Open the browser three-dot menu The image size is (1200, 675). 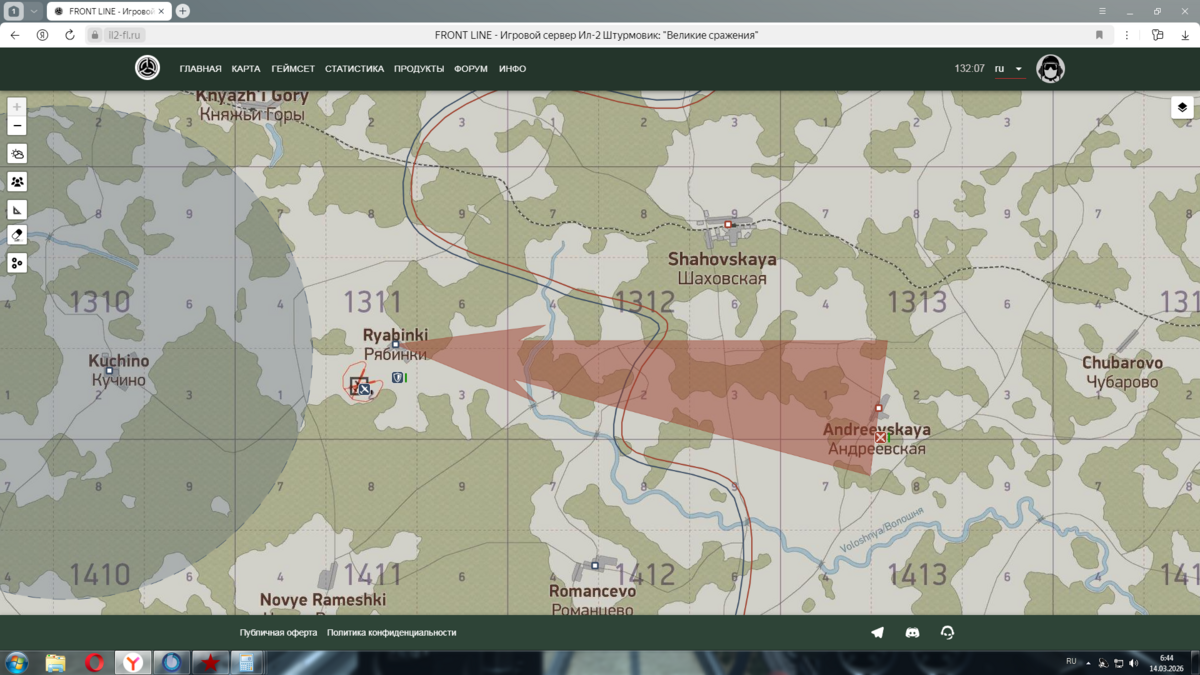coord(1127,35)
